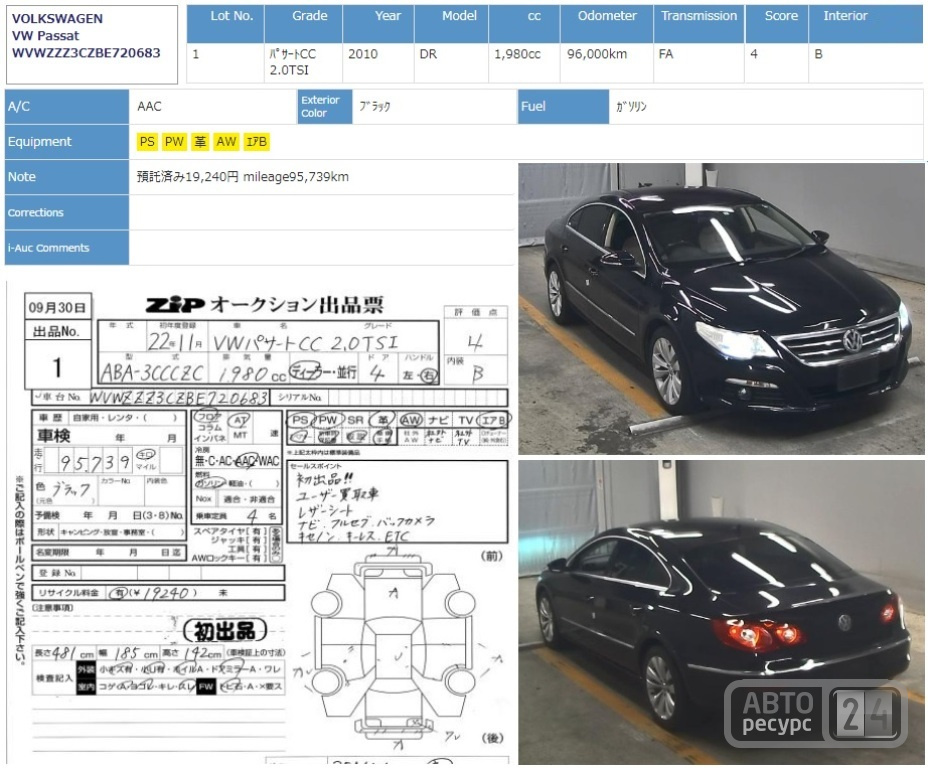928x768 pixels.
Task: Select the model code DR
Action: coord(428,54)
